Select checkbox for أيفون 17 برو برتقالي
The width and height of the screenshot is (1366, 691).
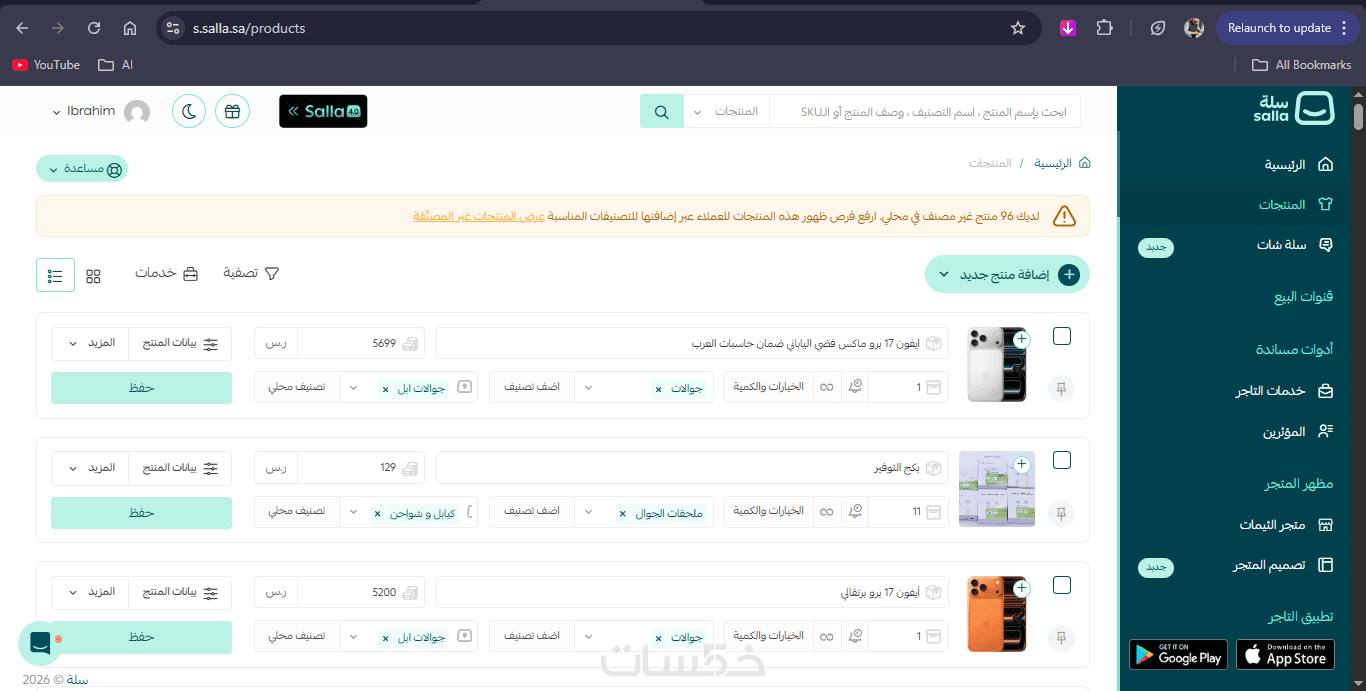pos(1062,585)
